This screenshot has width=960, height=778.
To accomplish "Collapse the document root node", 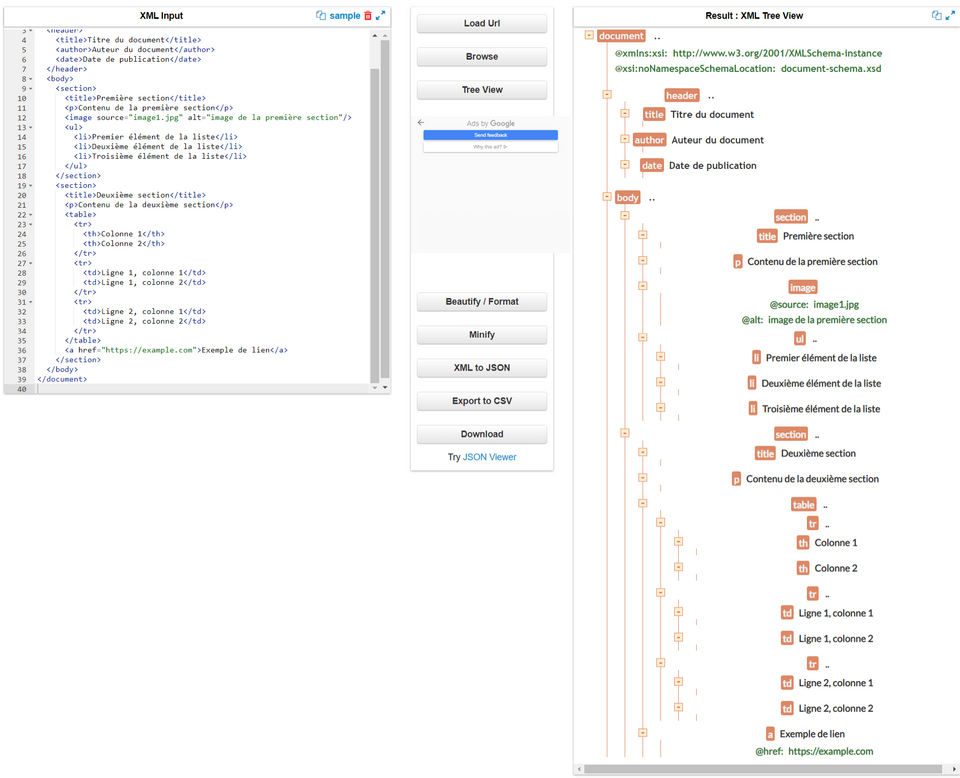I will click(x=589, y=35).
